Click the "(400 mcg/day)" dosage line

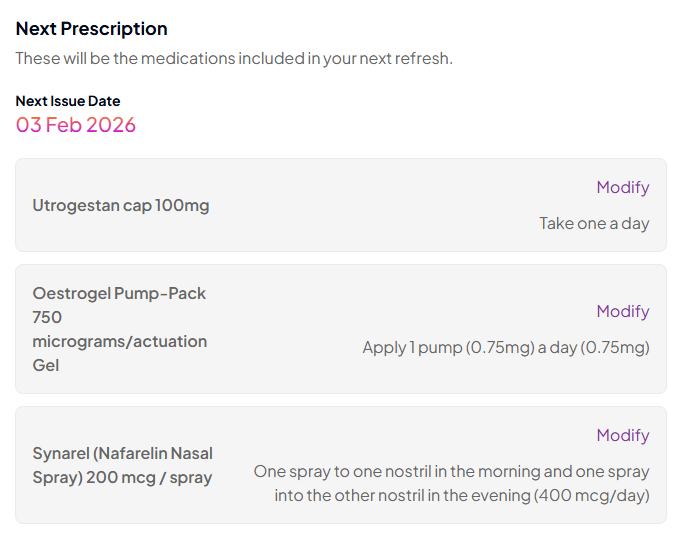pos(591,495)
